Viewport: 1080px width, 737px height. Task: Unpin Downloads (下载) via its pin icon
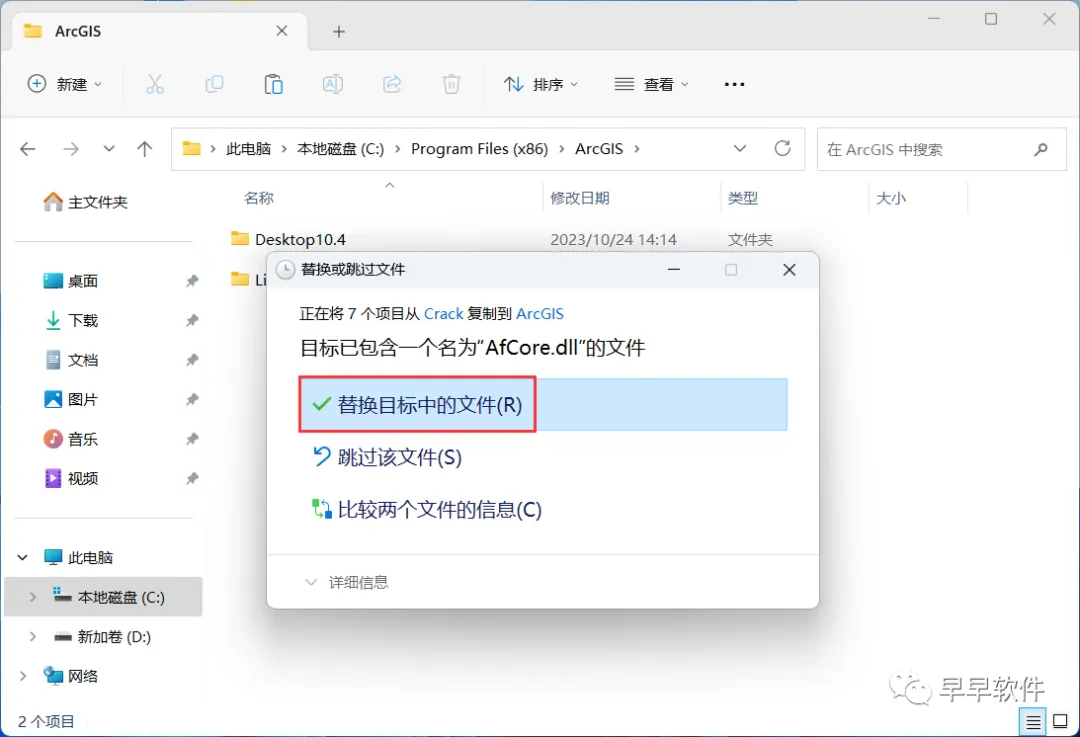click(192, 320)
